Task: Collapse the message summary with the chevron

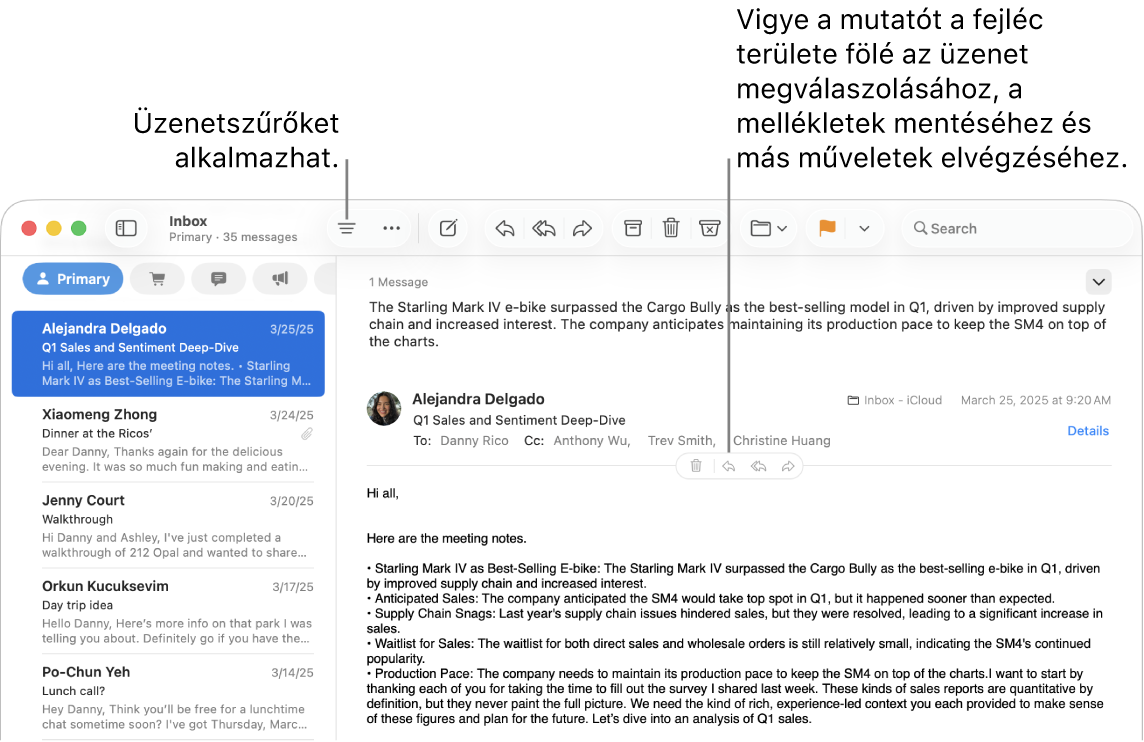Action: coord(1098,282)
